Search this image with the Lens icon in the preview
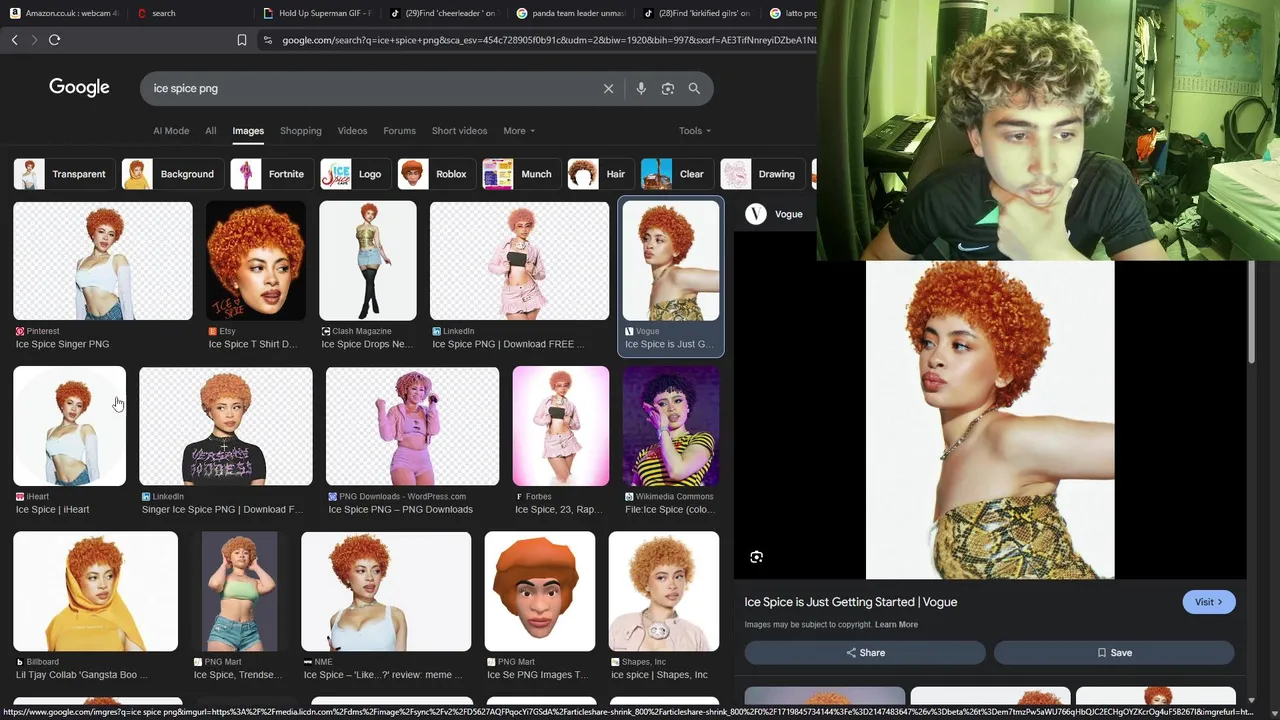The height and width of the screenshot is (720, 1280). (x=757, y=557)
